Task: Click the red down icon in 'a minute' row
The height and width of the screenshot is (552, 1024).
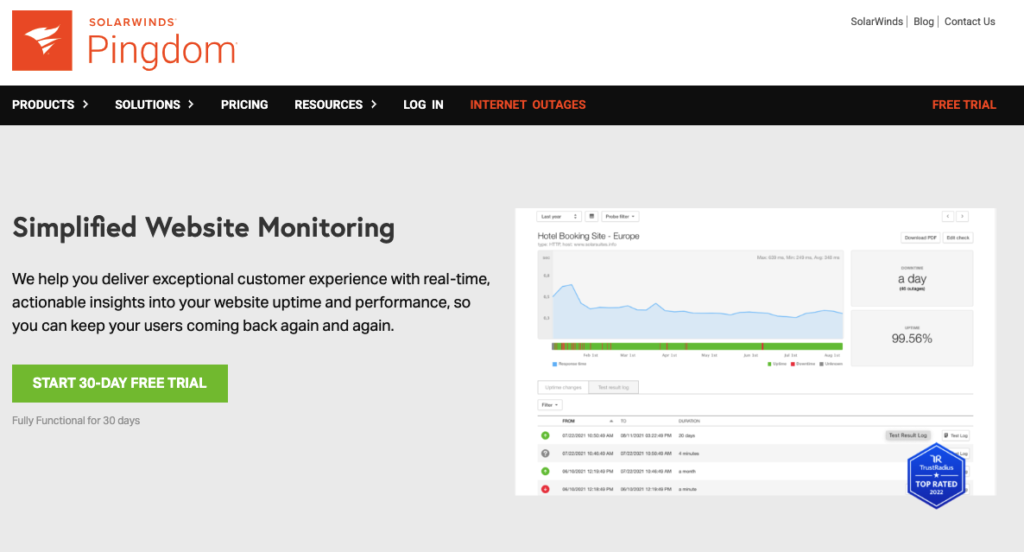Action: (x=545, y=489)
